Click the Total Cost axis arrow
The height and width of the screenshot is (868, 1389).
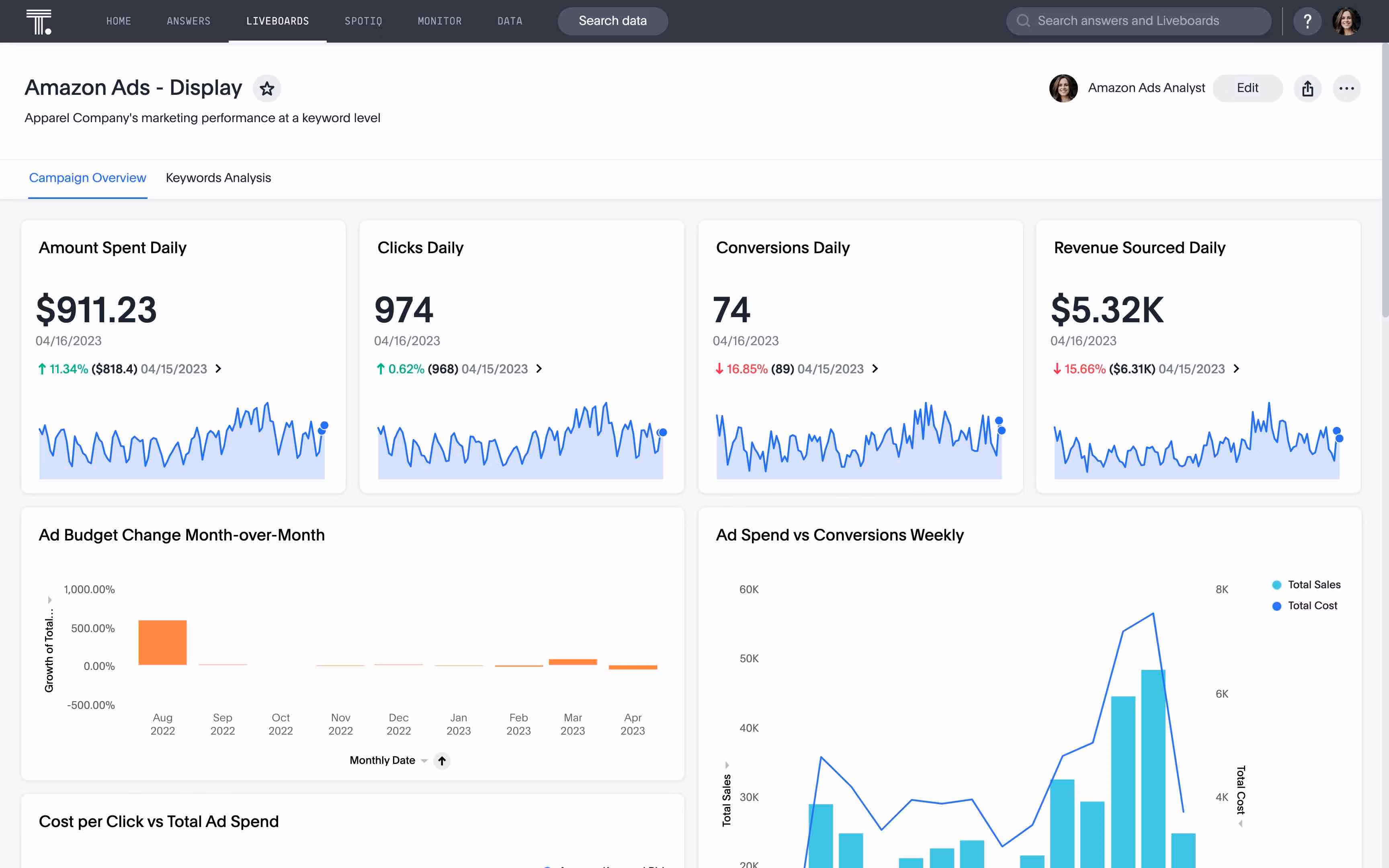coord(1240,824)
